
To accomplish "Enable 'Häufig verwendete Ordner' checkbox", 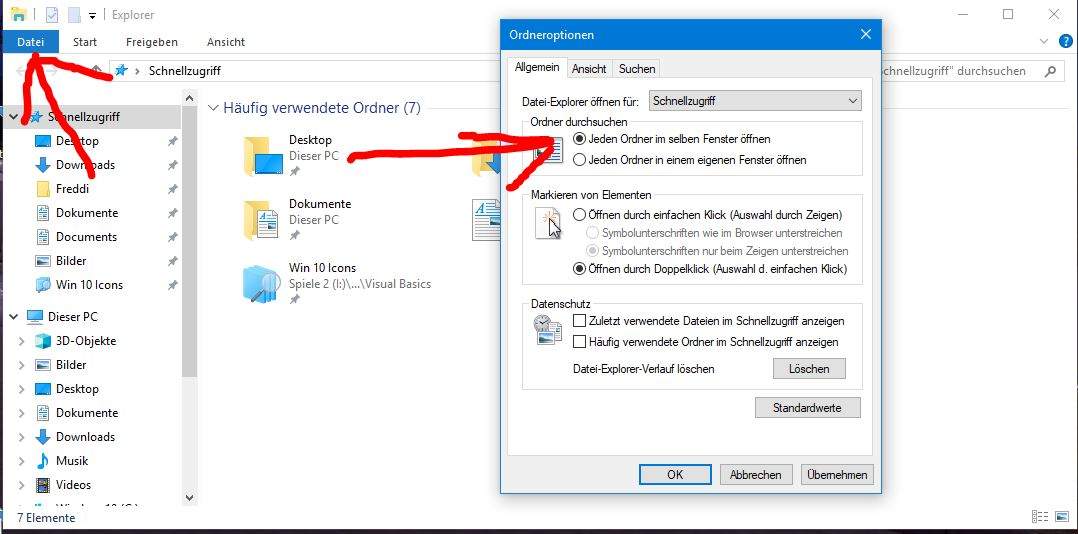I will 579,342.
